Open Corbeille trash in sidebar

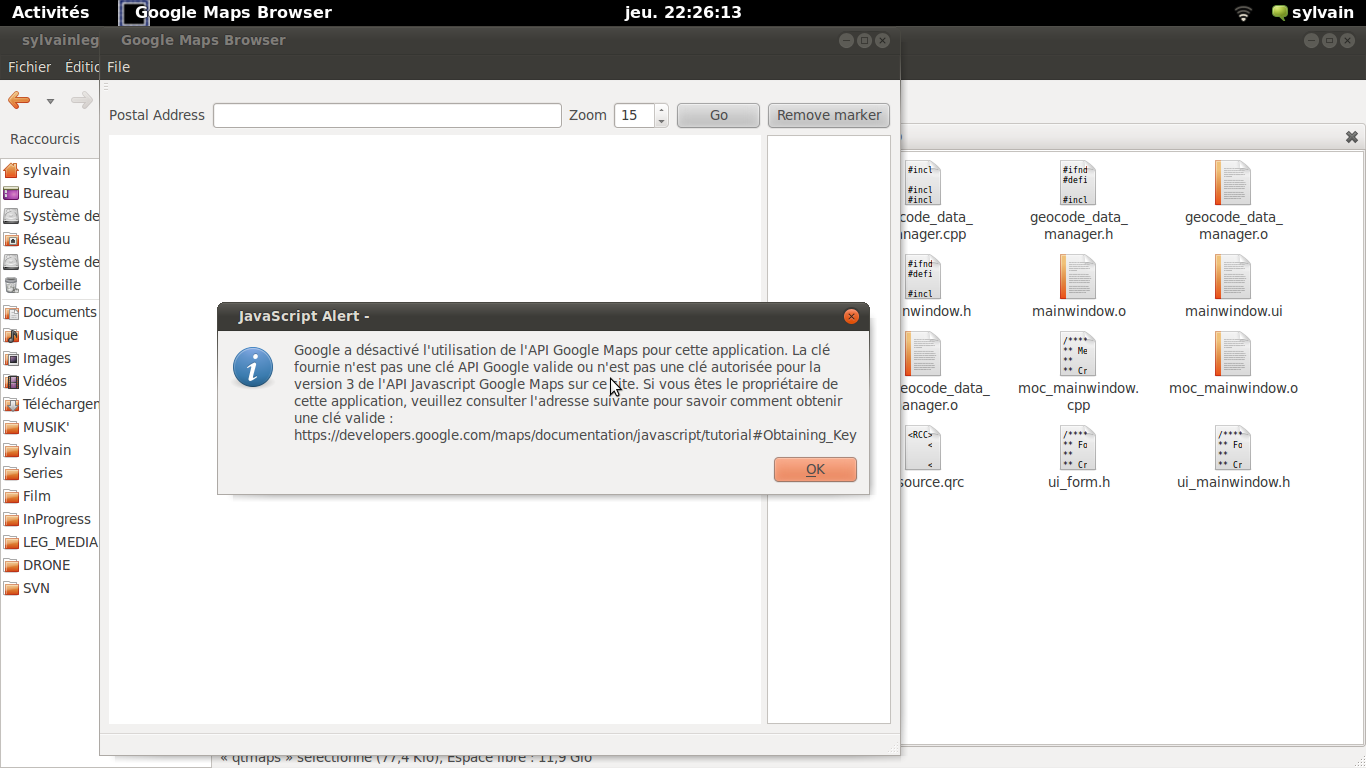51,285
